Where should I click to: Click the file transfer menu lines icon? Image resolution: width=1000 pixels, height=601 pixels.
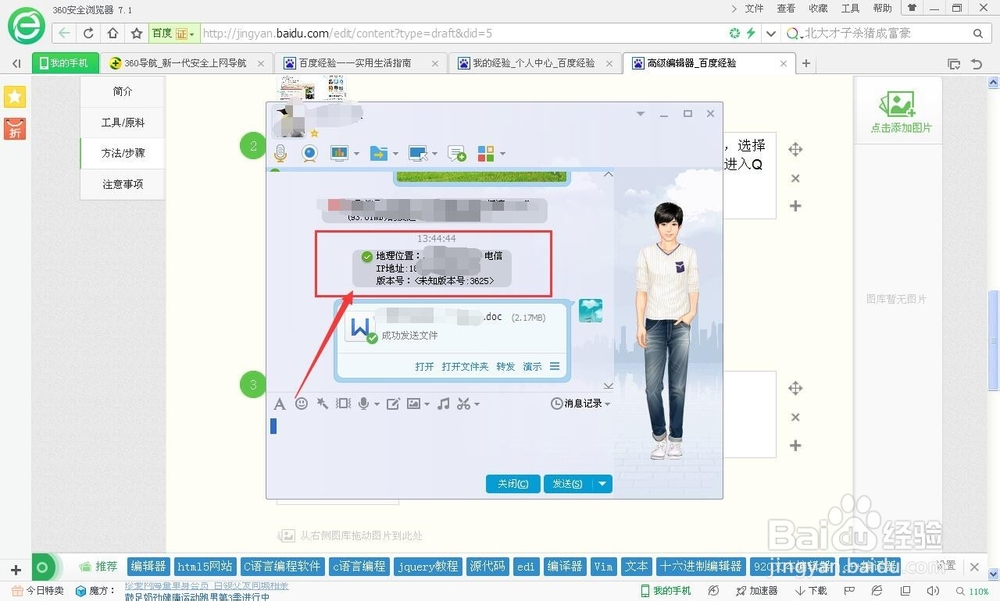(555, 366)
